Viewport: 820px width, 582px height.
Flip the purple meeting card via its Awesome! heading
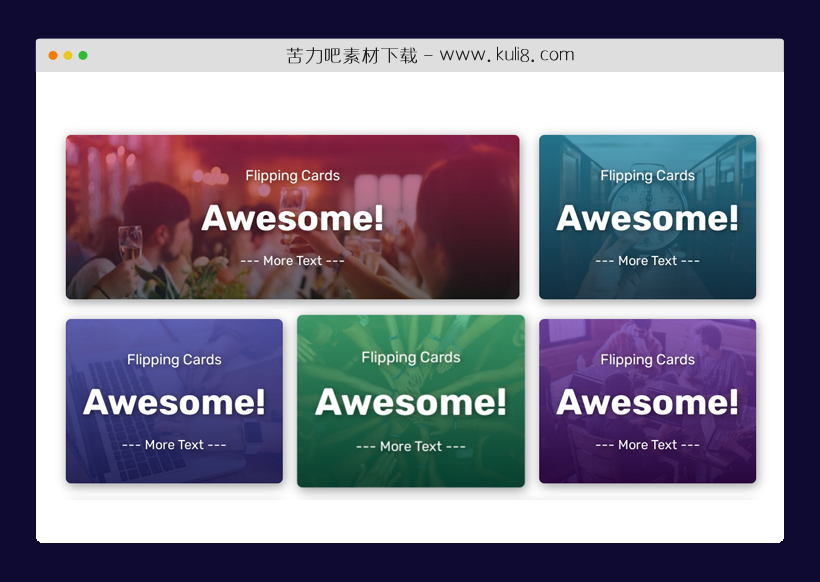pos(647,402)
